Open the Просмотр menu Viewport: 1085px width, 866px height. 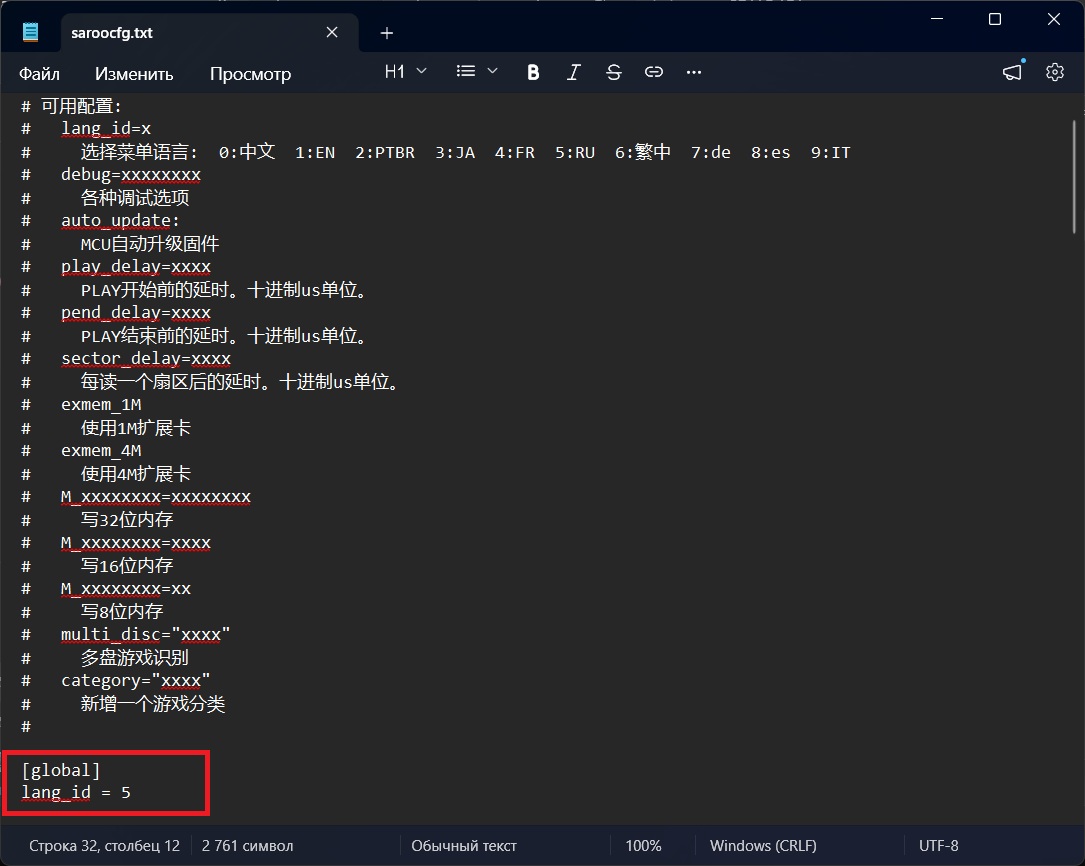coord(250,74)
